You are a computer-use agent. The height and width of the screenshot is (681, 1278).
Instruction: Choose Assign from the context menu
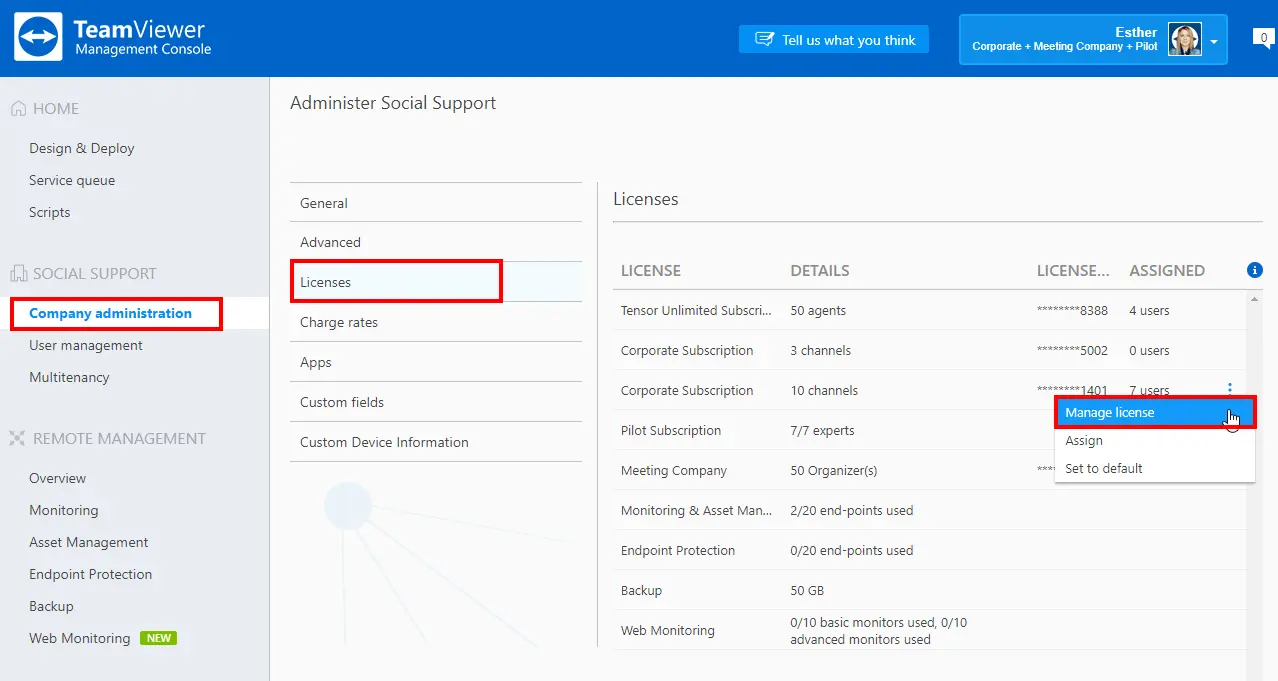[1155, 440]
